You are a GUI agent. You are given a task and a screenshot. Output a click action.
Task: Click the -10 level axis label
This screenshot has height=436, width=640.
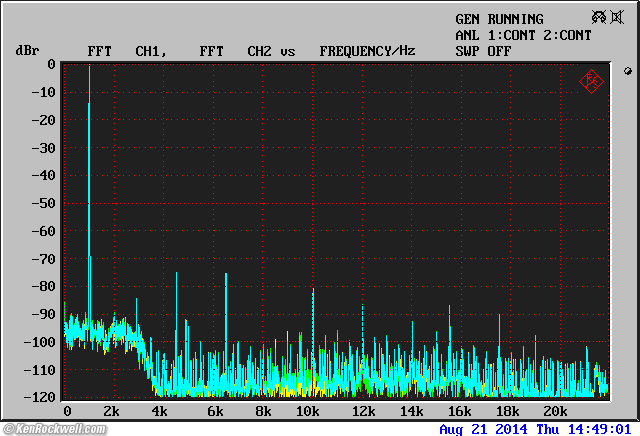pyautogui.click(x=43, y=92)
